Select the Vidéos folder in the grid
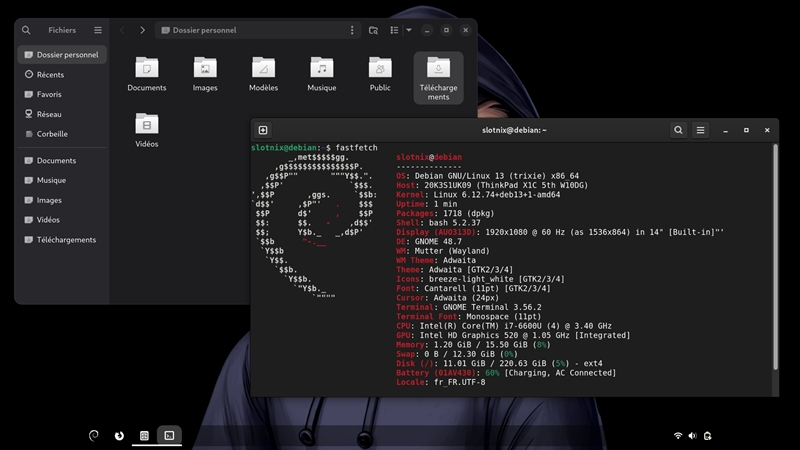This screenshot has height=450, width=800. (147, 124)
